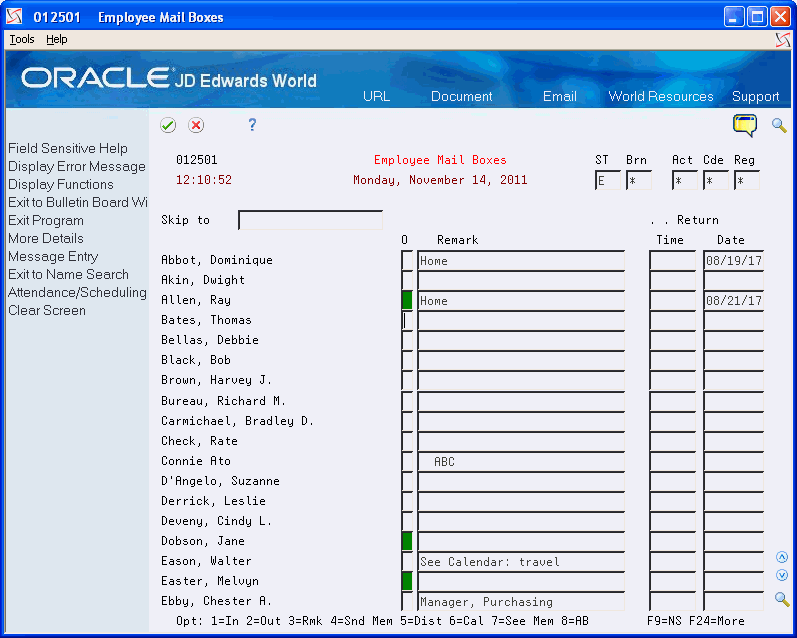Click remark field for Allen, Ray
Screen dimensions: 797x638
click(521, 300)
